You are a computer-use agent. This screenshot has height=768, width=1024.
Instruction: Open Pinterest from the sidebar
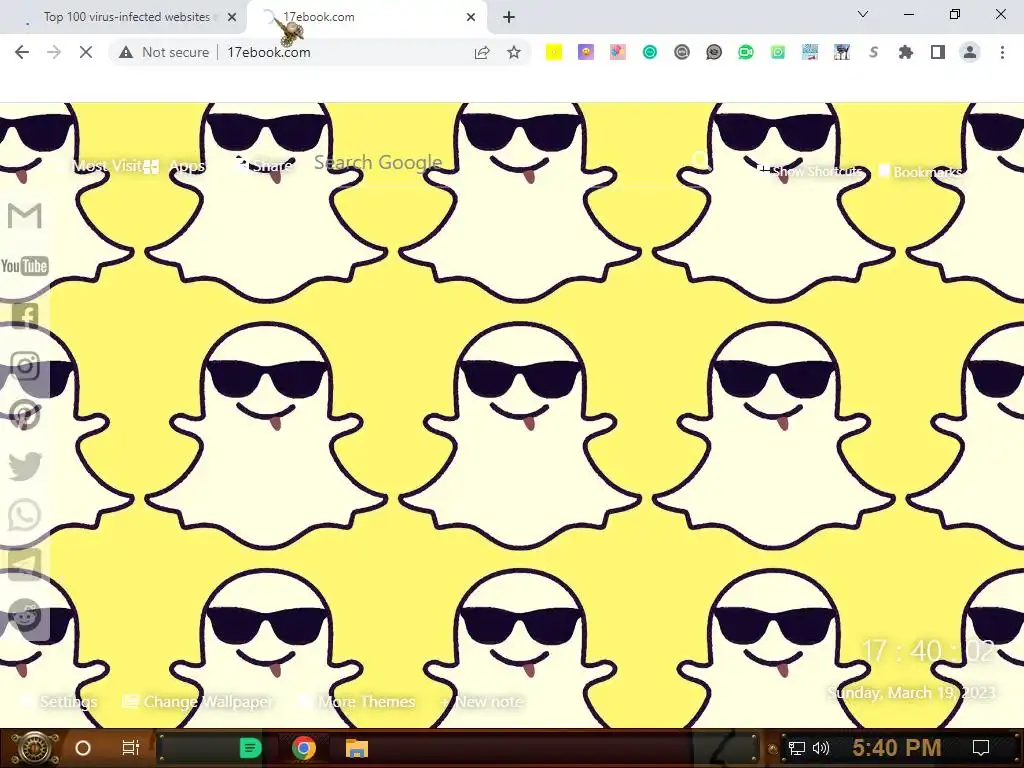[25, 415]
